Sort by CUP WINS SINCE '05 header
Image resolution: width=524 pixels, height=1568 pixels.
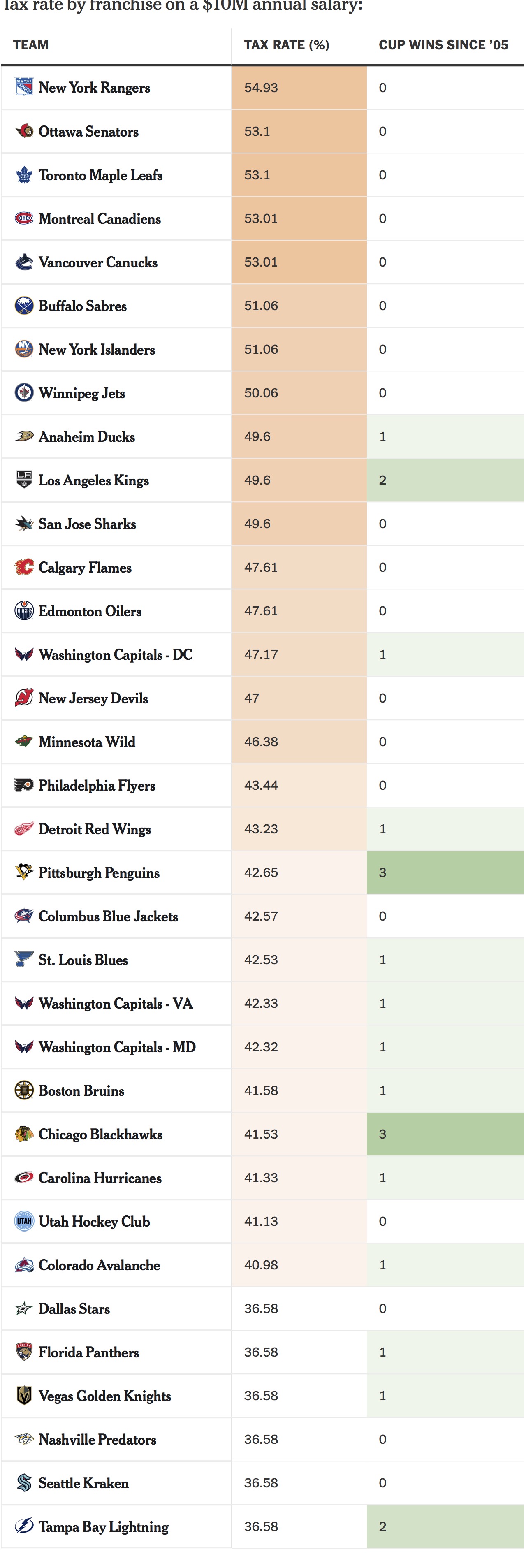point(443,45)
